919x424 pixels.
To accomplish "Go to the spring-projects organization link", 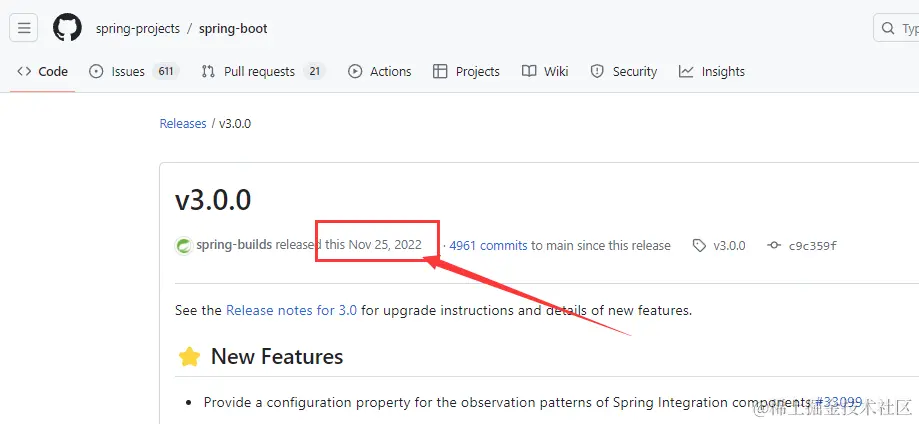I will click(x=138, y=28).
